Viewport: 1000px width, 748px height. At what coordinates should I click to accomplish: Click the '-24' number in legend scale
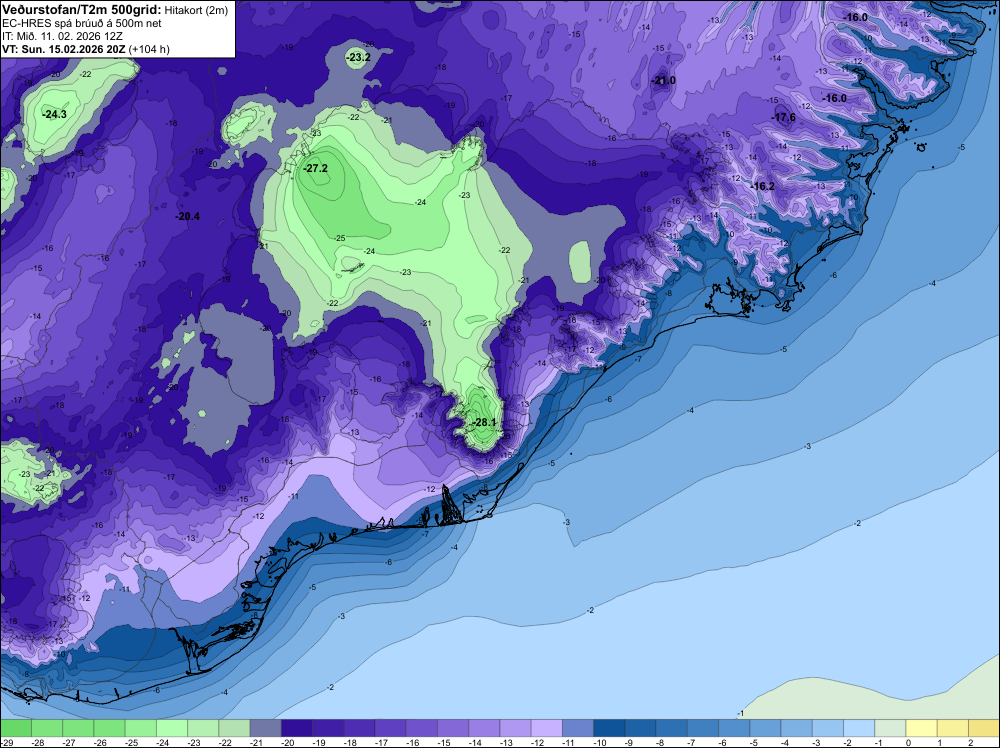[162, 743]
